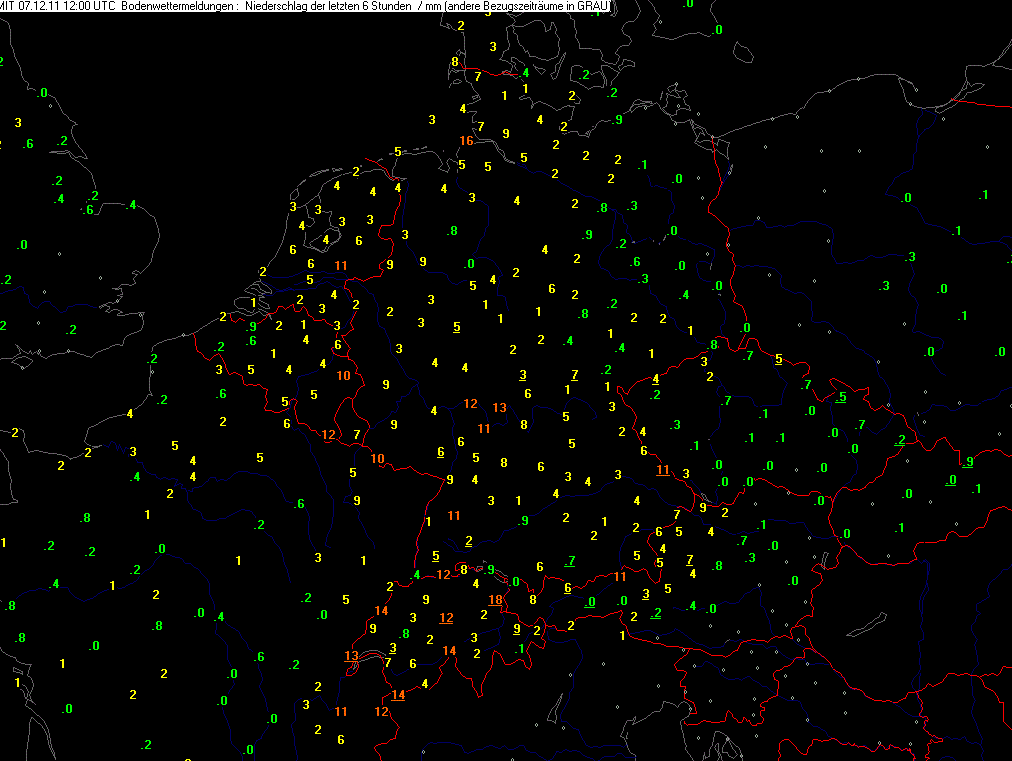Click the underlined orange 12 reading
1012x761 pixels.
click(446, 618)
